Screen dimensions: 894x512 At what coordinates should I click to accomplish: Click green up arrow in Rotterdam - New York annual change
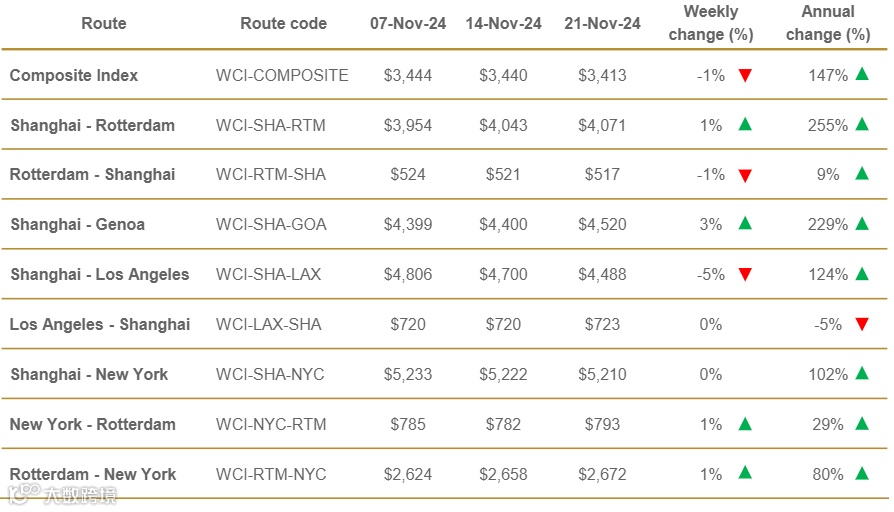click(x=862, y=473)
